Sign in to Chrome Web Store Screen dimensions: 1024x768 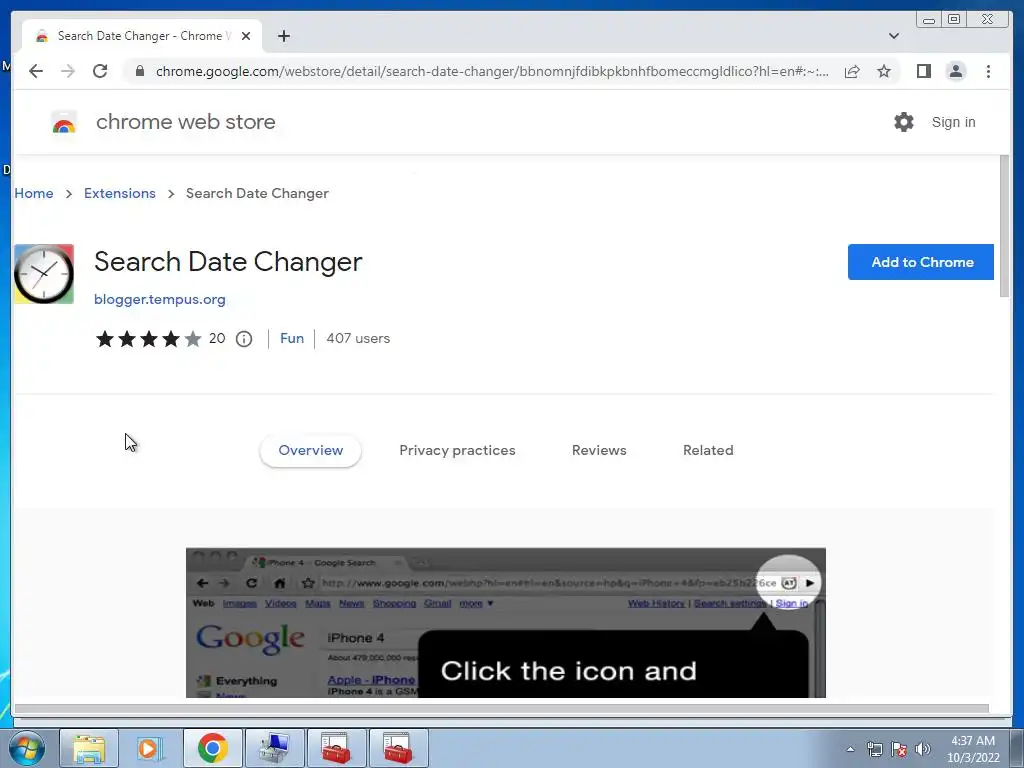[953, 122]
